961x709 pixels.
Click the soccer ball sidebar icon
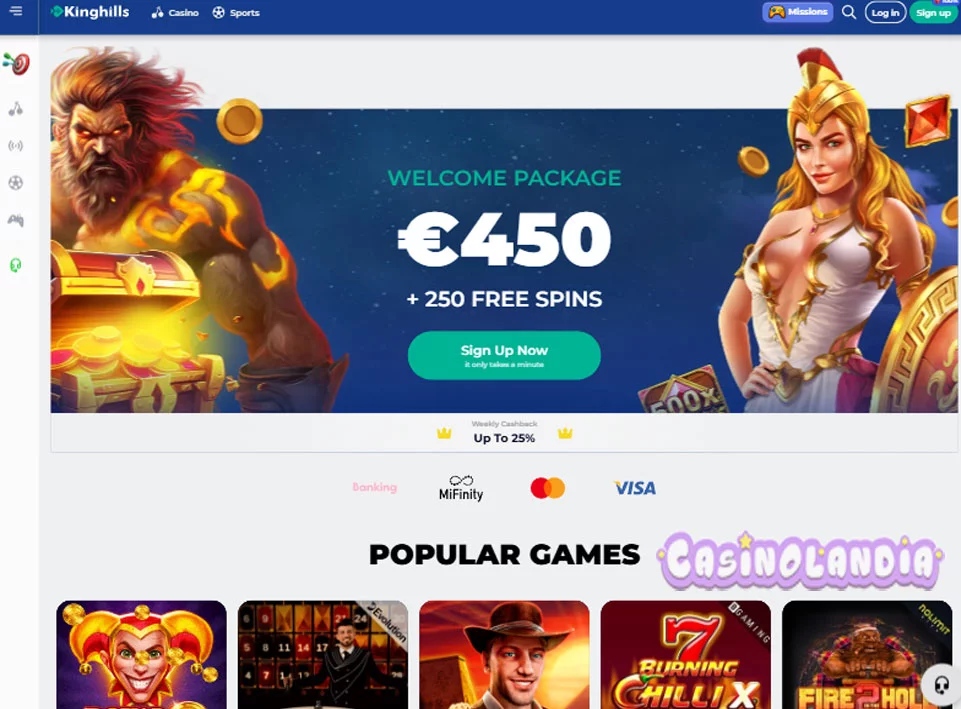point(16,183)
